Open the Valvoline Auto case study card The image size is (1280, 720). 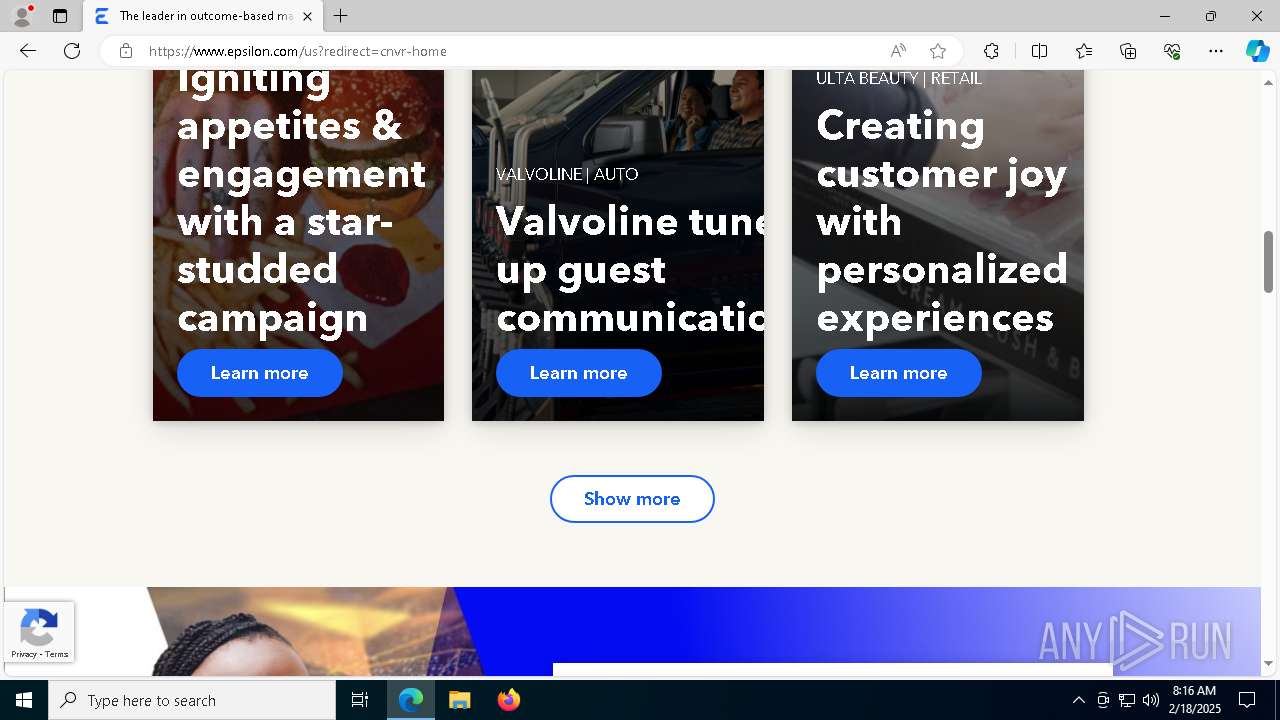pos(618,245)
